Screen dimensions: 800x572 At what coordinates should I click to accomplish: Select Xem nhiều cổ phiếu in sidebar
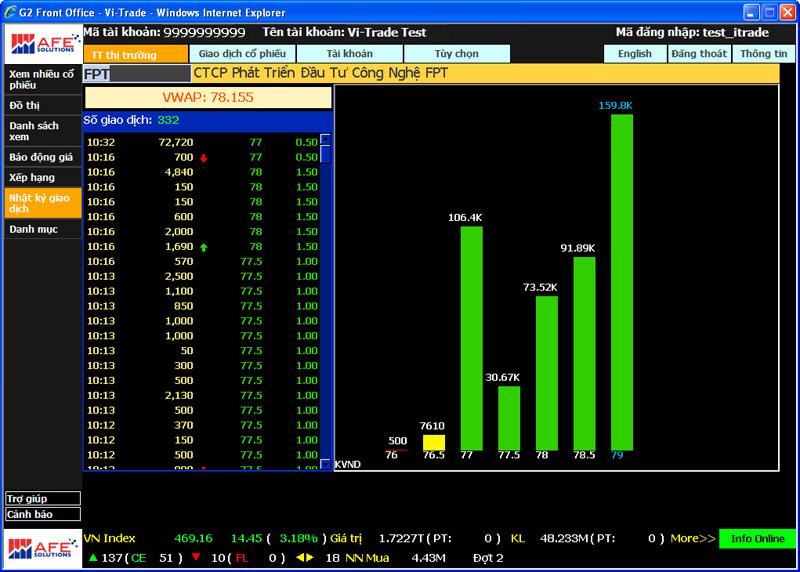pos(43,80)
